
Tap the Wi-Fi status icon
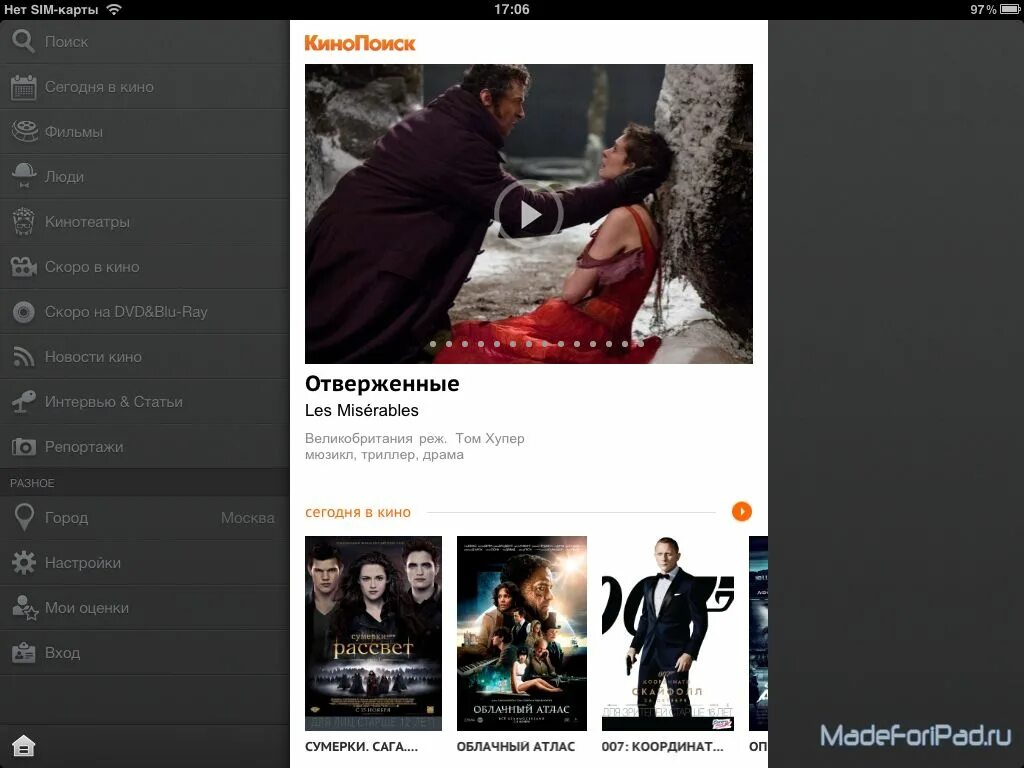tap(114, 9)
